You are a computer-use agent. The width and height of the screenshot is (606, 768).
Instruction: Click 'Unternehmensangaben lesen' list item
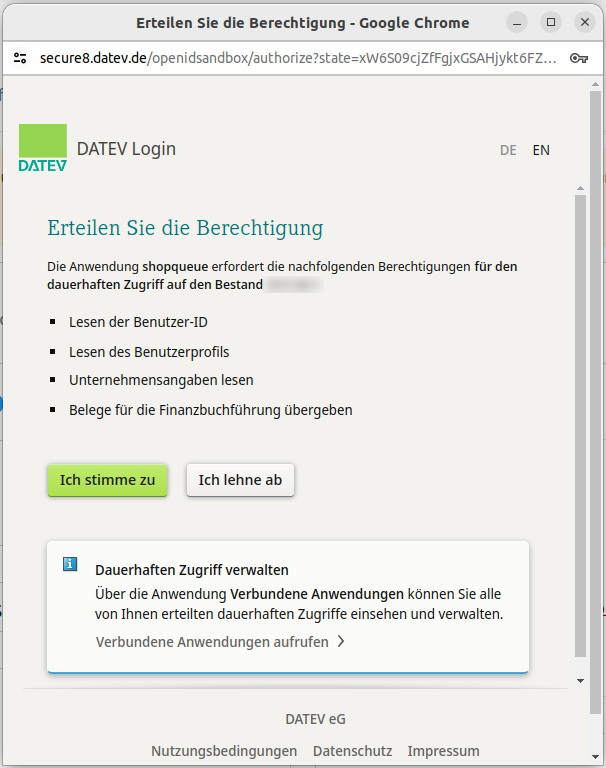[x=161, y=380]
